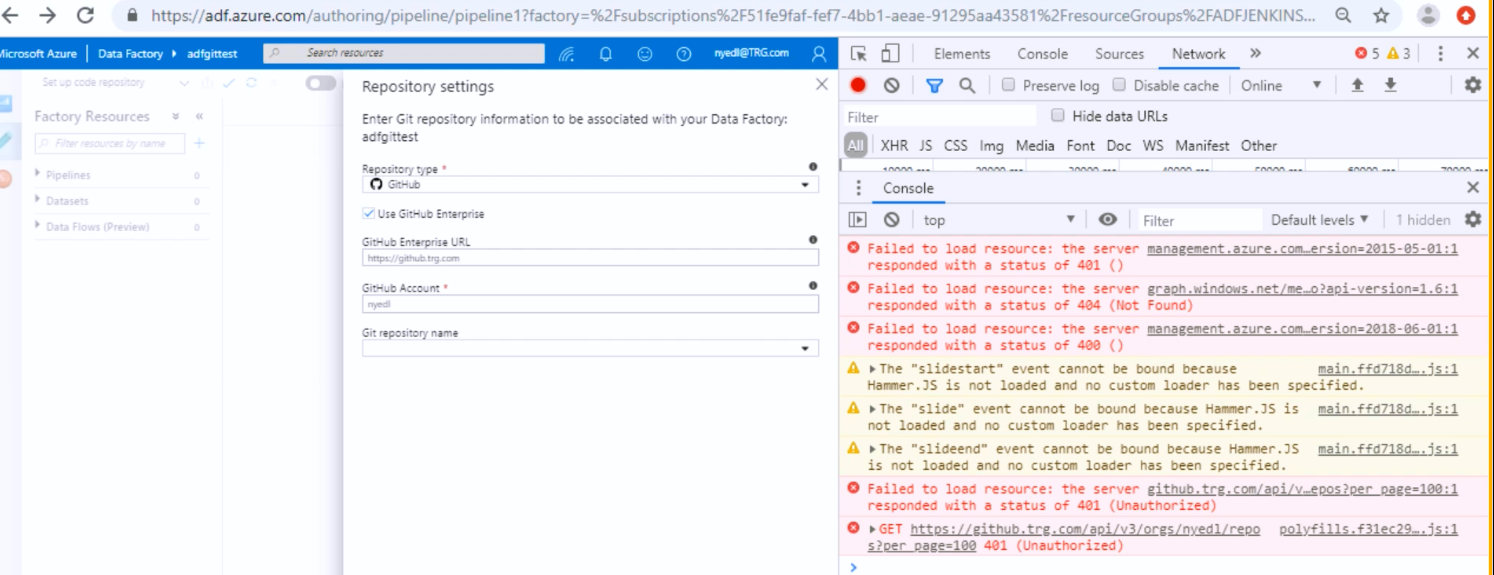Export HAR with the download arrow
The height and width of the screenshot is (575, 1494).
point(1390,85)
